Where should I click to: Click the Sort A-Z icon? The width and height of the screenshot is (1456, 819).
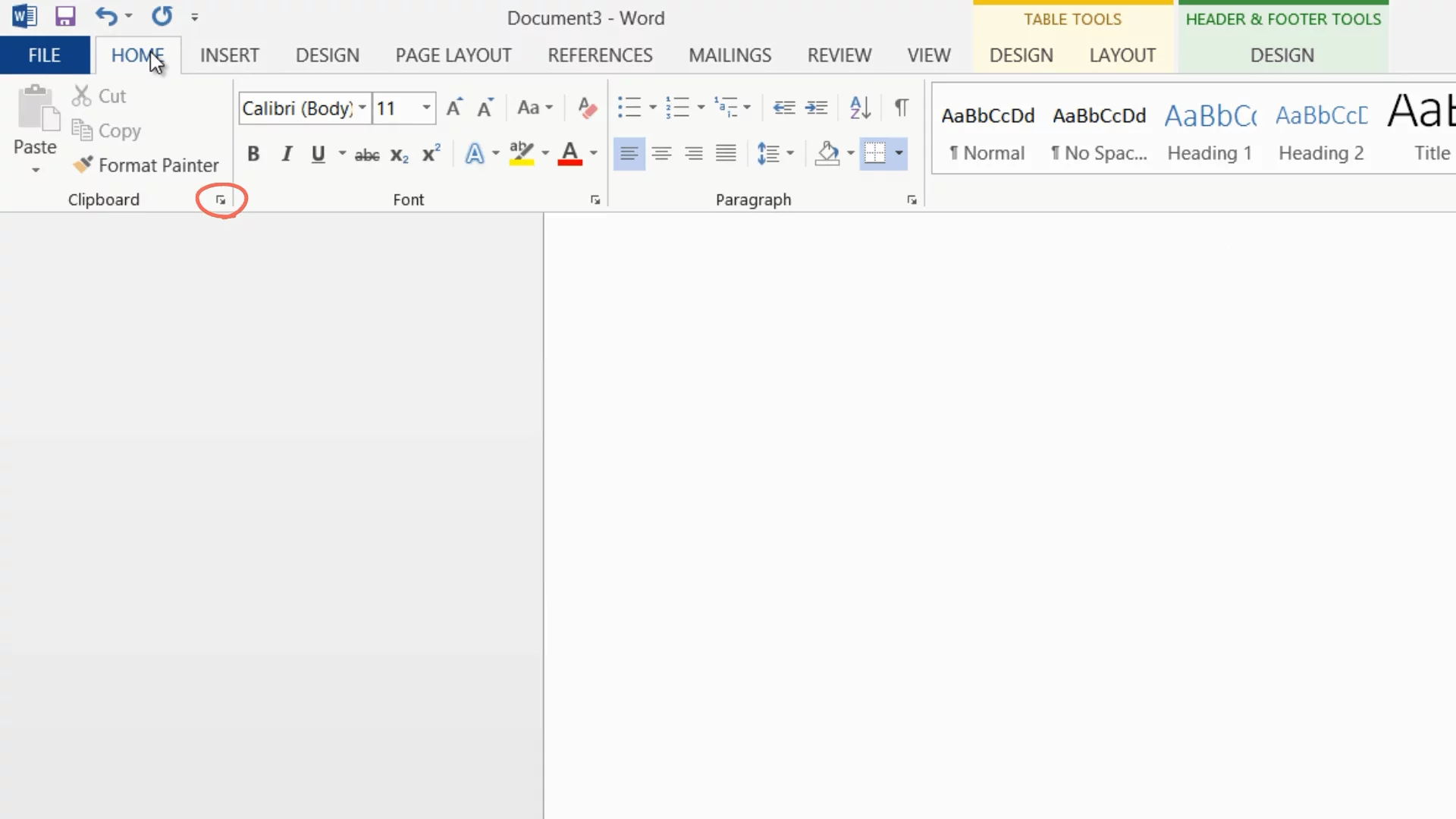click(x=860, y=108)
